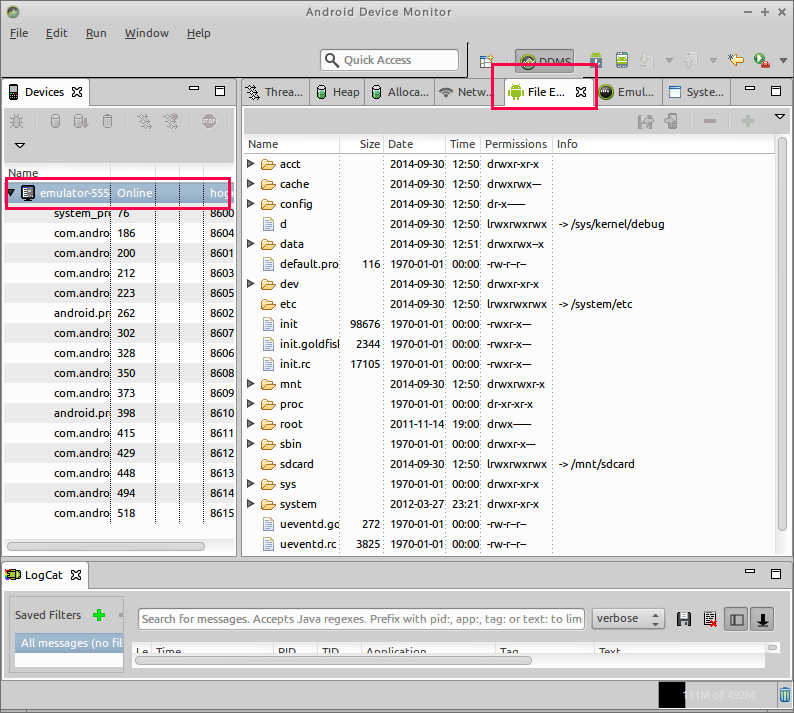The height and width of the screenshot is (713, 794).
Task: Run the garbage collector trash icon
Action: click(x=784, y=694)
